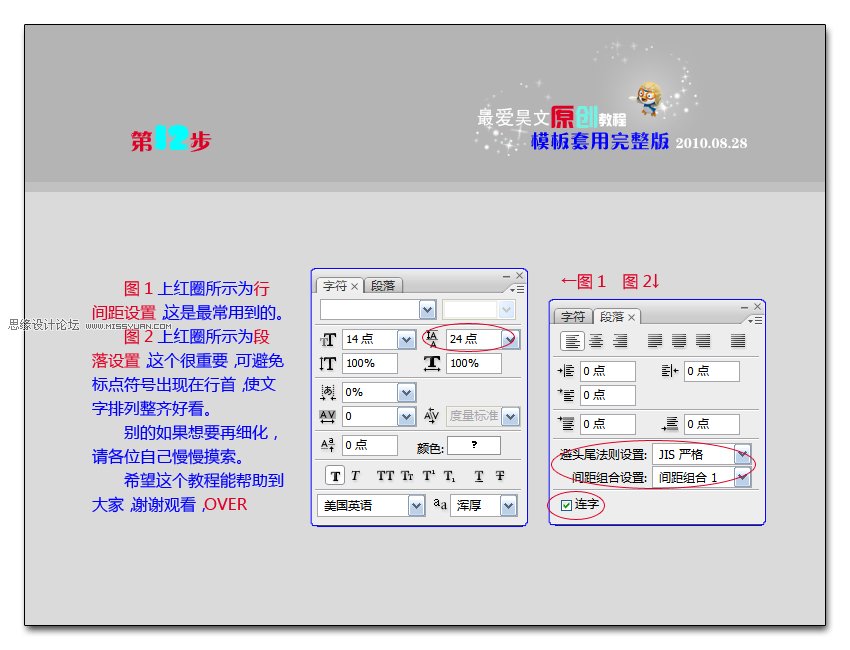
Task: Click the justify all icon
Action: [738, 341]
